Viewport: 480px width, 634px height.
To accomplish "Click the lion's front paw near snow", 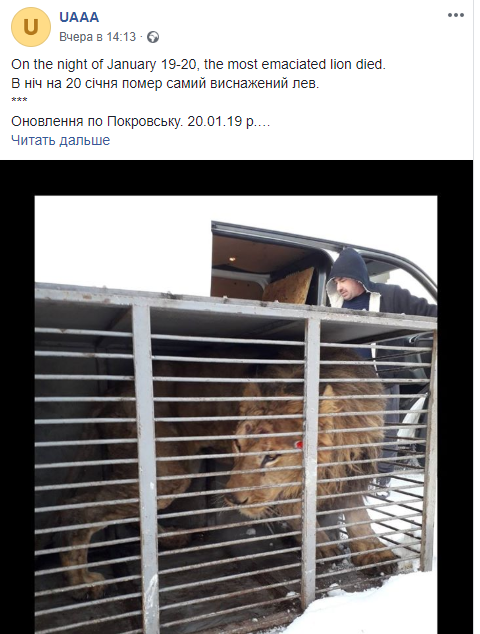I will [x=374, y=558].
